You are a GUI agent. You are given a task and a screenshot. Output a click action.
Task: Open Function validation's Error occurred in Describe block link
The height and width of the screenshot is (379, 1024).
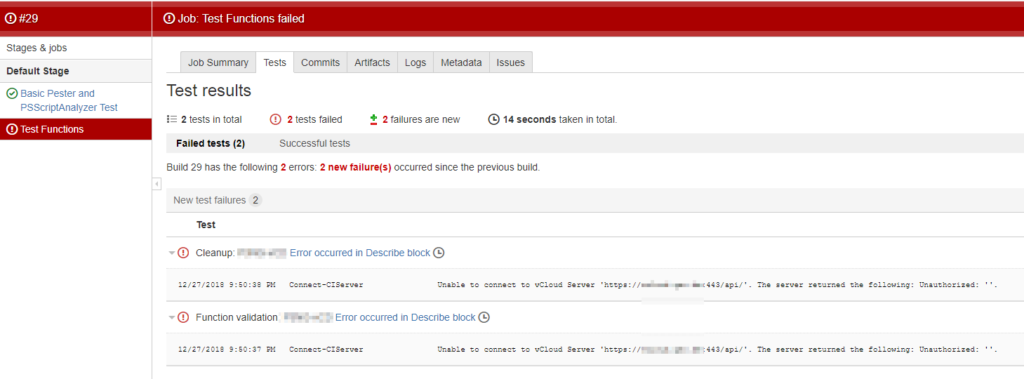tap(406, 318)
